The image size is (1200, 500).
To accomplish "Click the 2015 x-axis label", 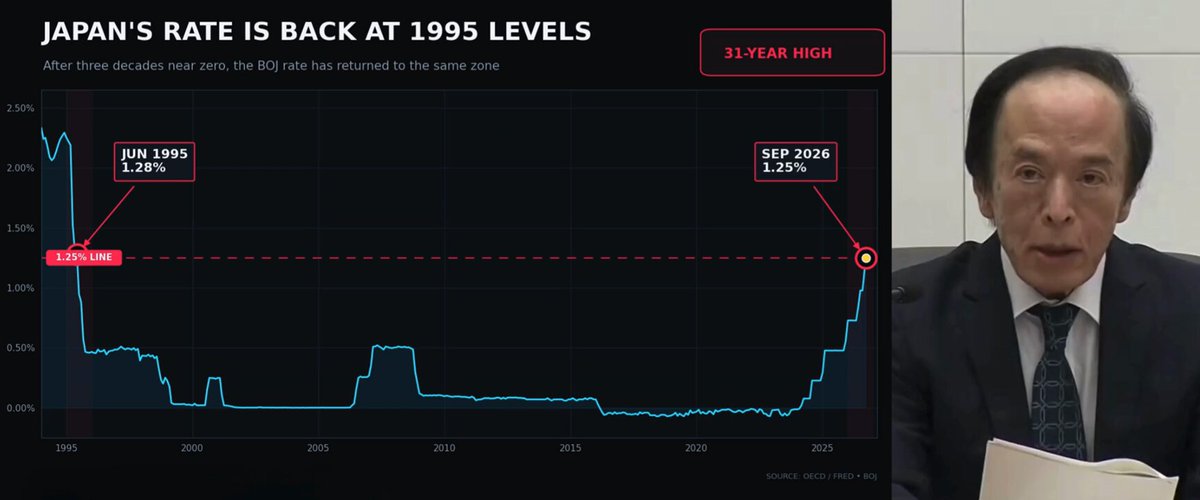I will click(571, 447).
